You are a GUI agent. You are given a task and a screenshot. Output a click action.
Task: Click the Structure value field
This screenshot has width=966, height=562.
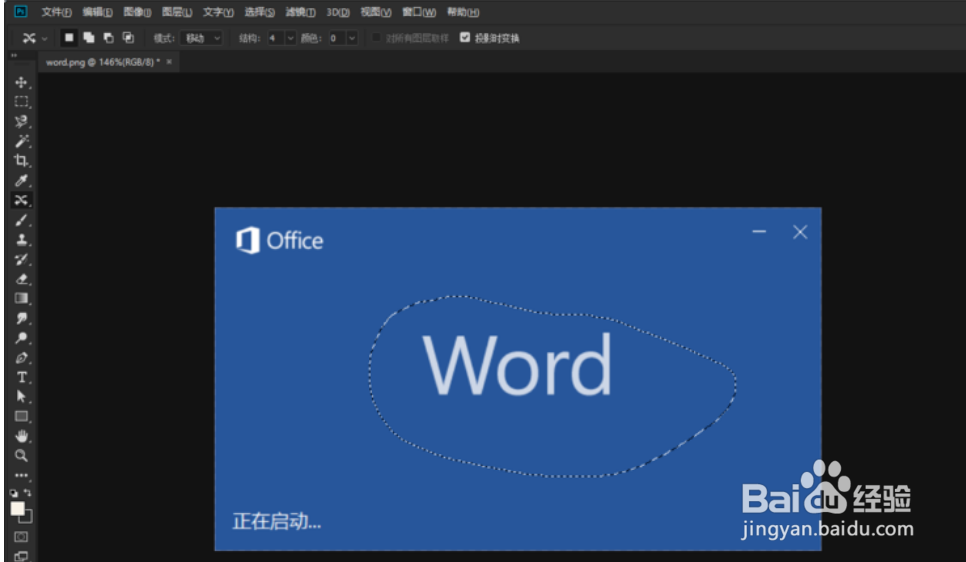(275, 38)
